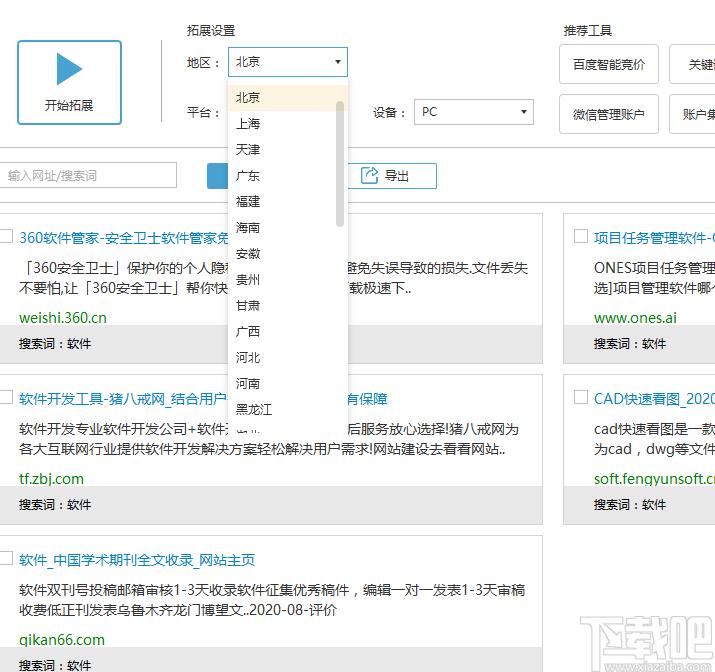The width and height of the screenshot is (715, 672).
Task: Click the 导出 export button
Action: pos(392,176)
